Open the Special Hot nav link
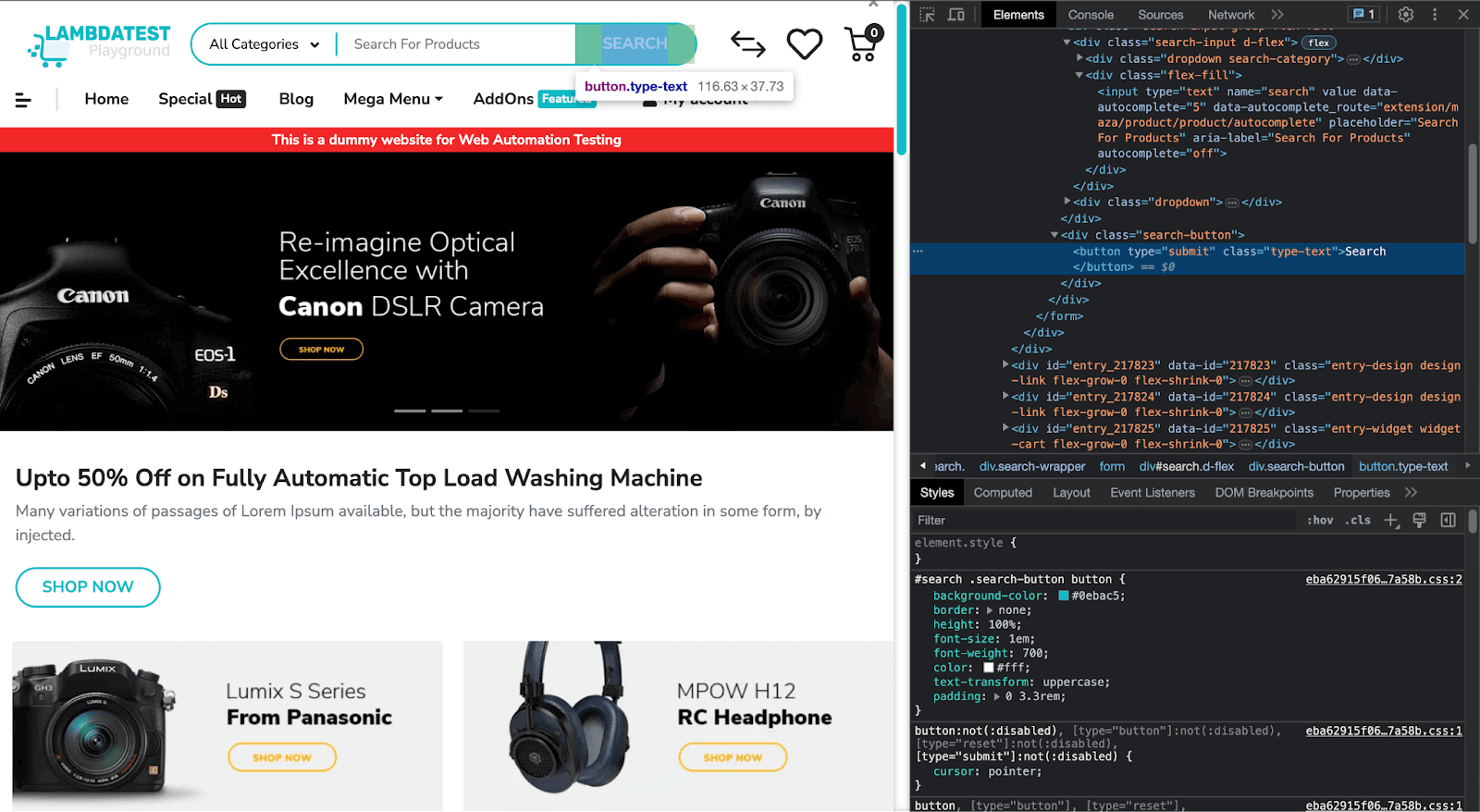 click(202, 99)
